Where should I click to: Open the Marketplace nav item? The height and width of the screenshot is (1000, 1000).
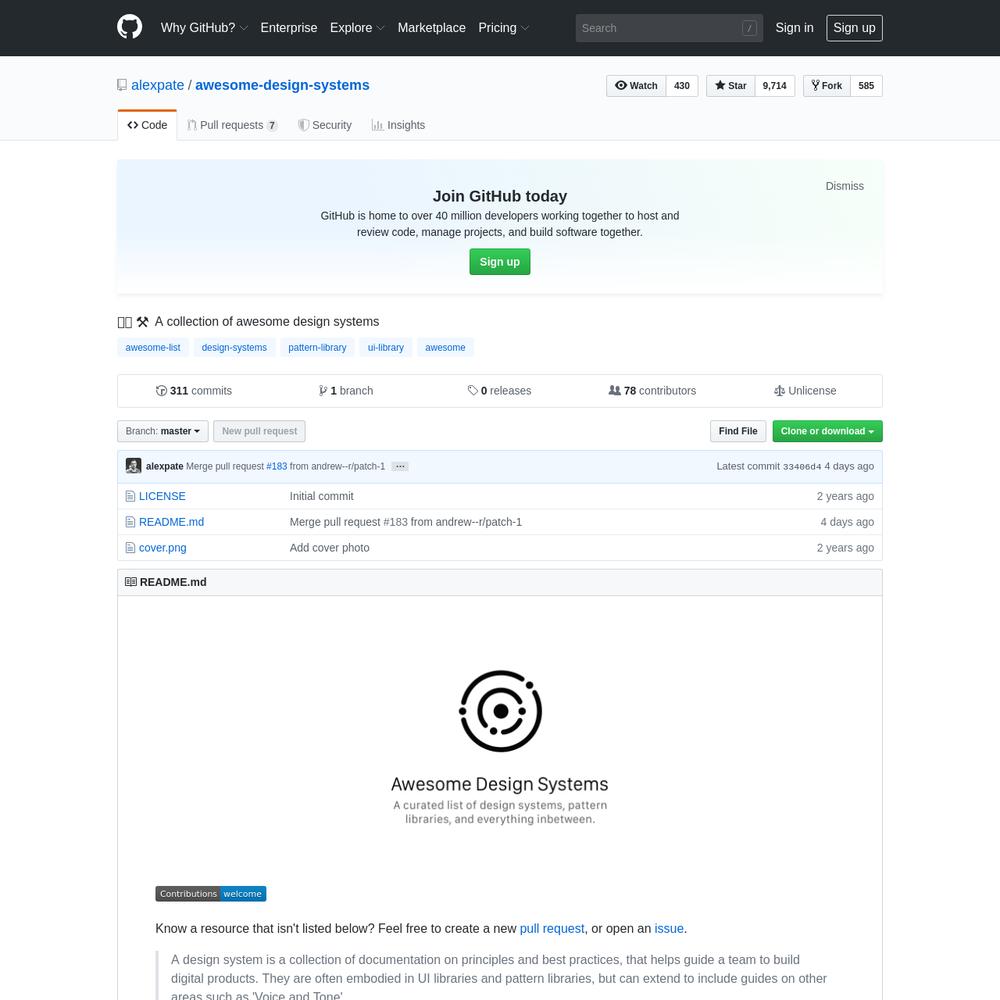[x=432, y=27]
